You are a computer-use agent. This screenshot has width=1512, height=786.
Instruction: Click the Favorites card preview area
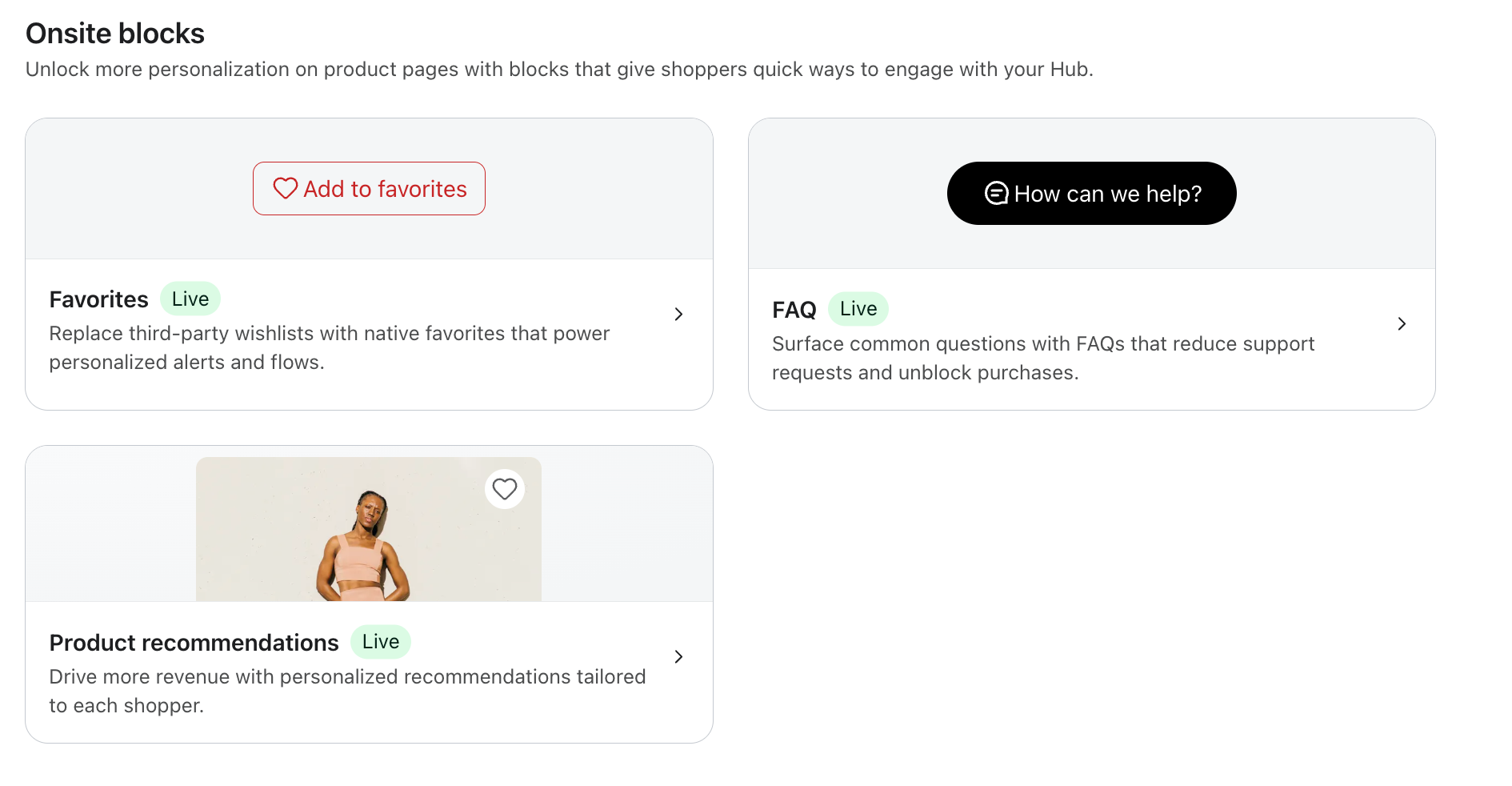369,189
